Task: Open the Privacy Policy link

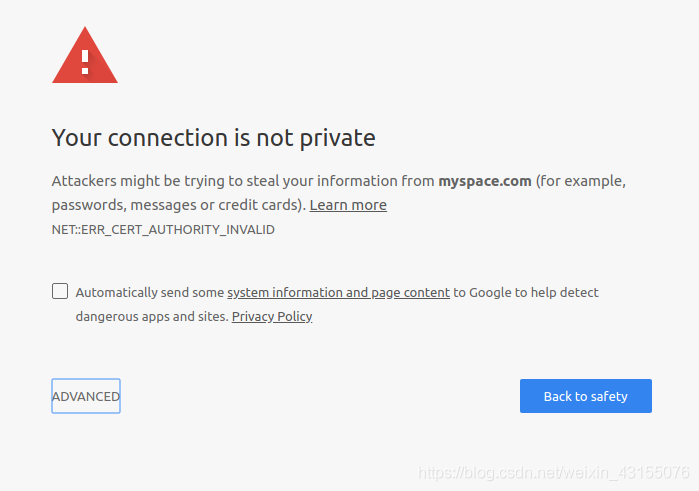Action: (x=272, y=316)
